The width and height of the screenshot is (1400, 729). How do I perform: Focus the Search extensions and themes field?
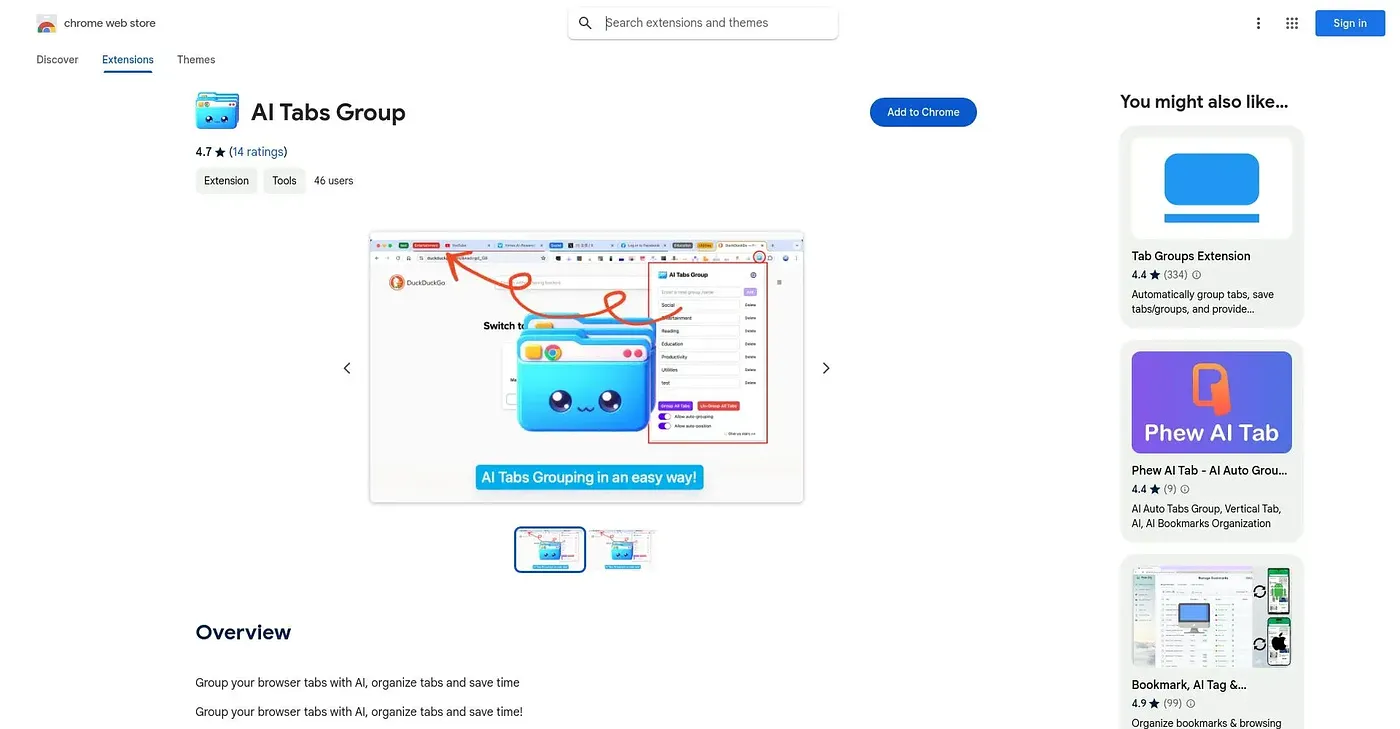click(x=703, y=23)
